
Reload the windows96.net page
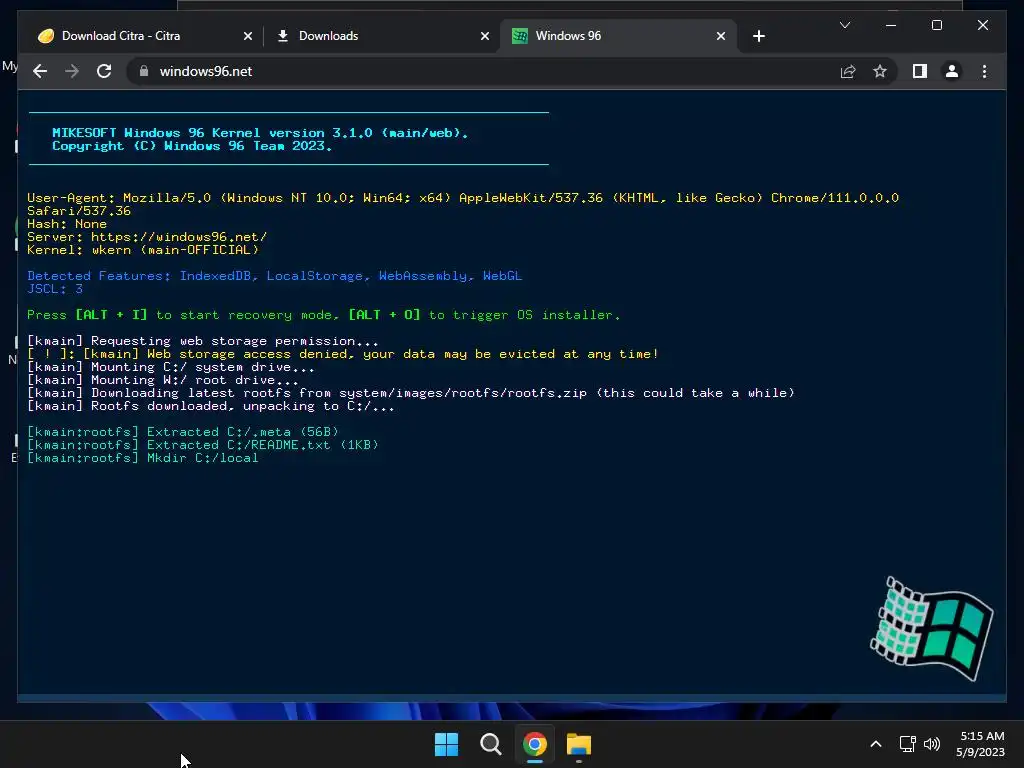click(x=104, y=71)
